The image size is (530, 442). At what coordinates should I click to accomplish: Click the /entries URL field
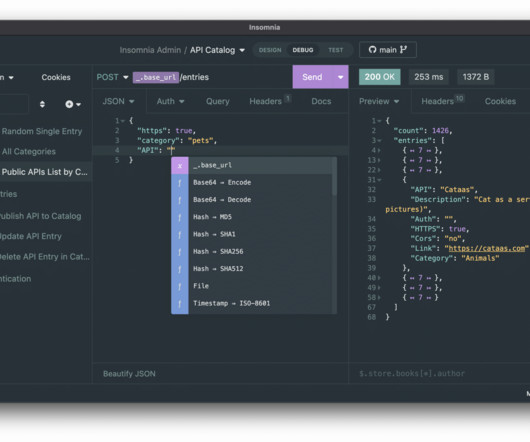[x=195, y=77]
